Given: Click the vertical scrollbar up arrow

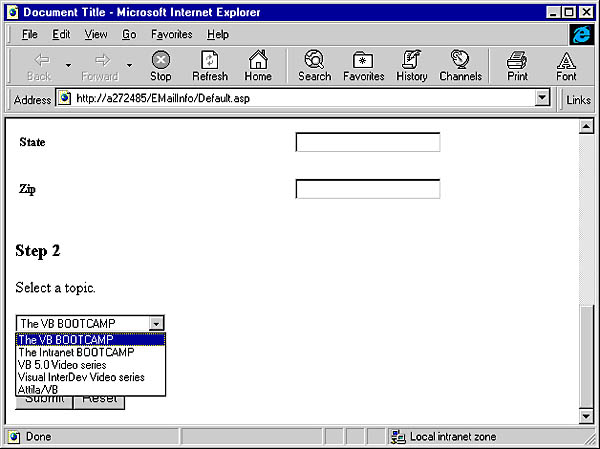Looking at the screenshot, I should coord(587,127).
